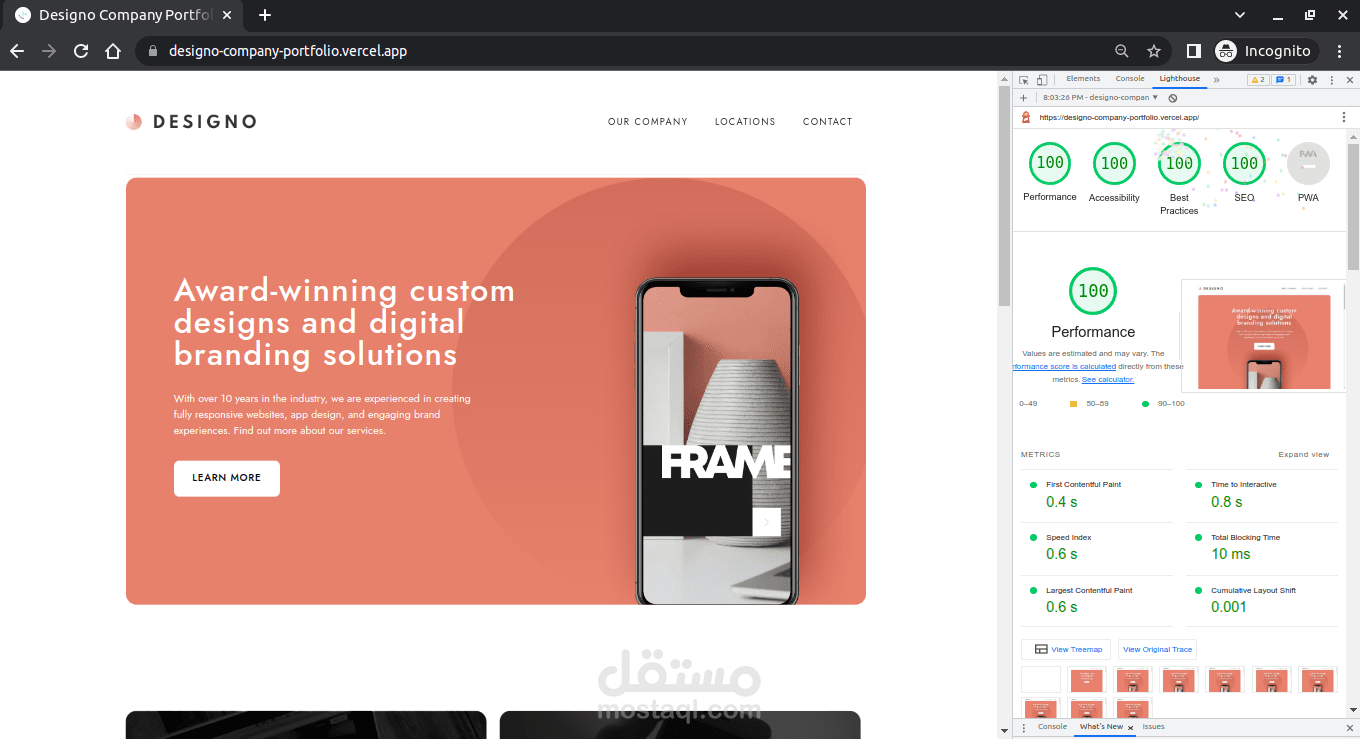Open the 'performance score is calculated' link
Screen dimensions: 1360x739
(x=1065, y=367)
